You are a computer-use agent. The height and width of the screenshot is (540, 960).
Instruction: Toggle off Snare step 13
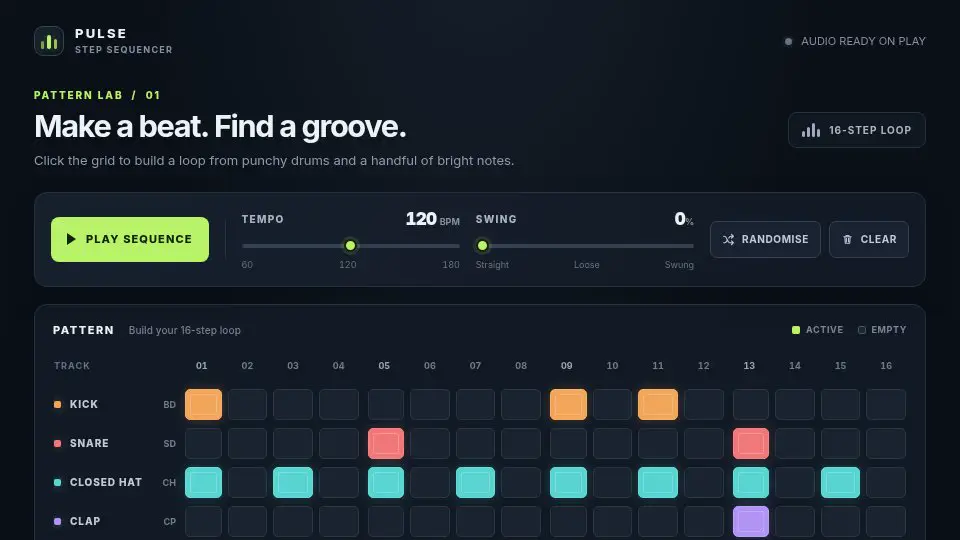751,443
